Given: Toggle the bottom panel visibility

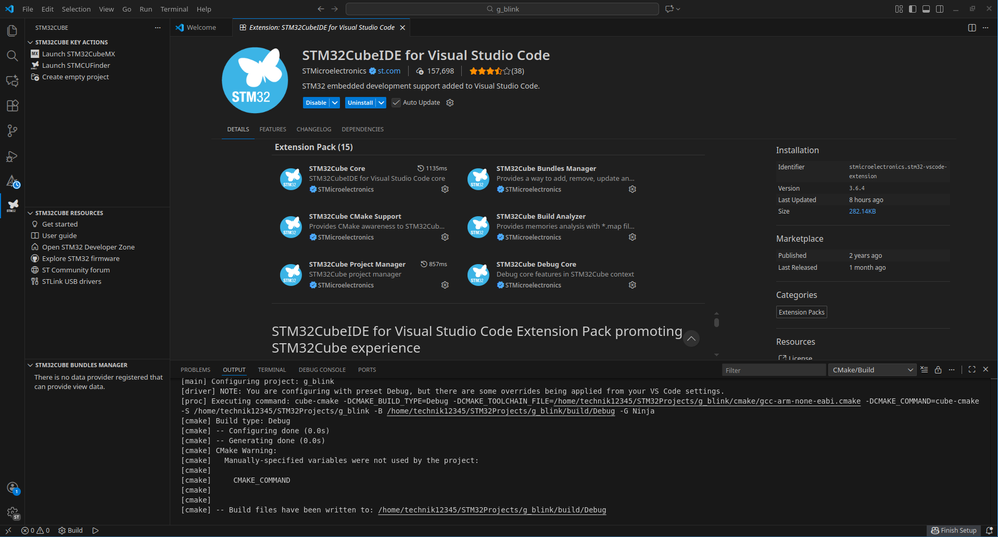Looking at the screenshot, I should 926,9.
